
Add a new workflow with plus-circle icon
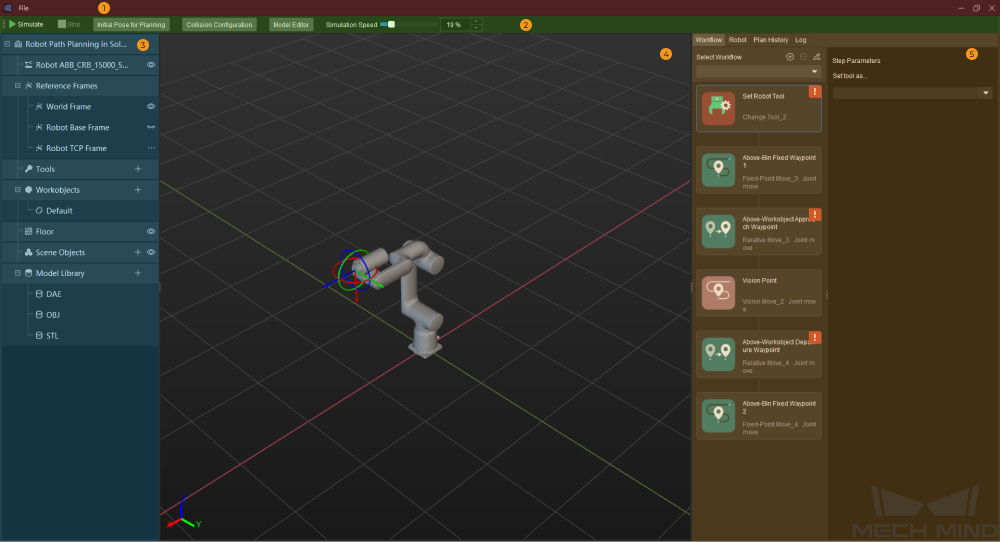click(x=790, y=57)
